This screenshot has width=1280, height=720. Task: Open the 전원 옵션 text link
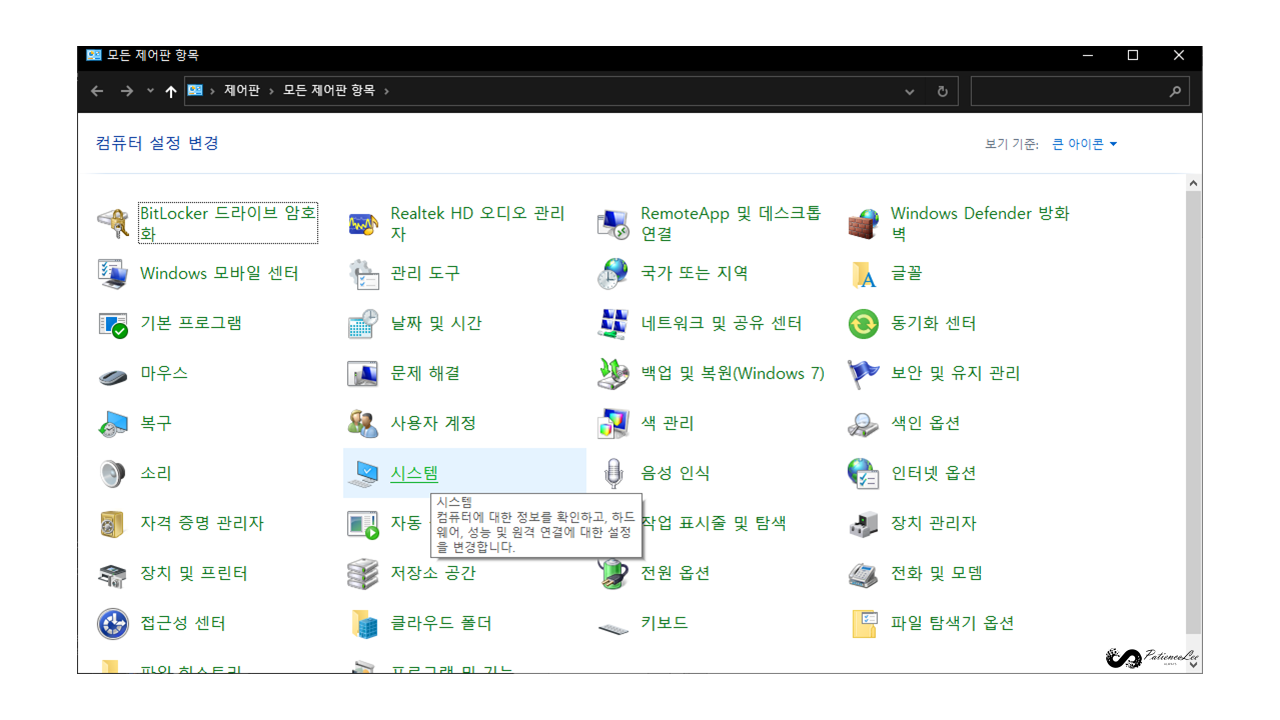(x=675, y=574)
